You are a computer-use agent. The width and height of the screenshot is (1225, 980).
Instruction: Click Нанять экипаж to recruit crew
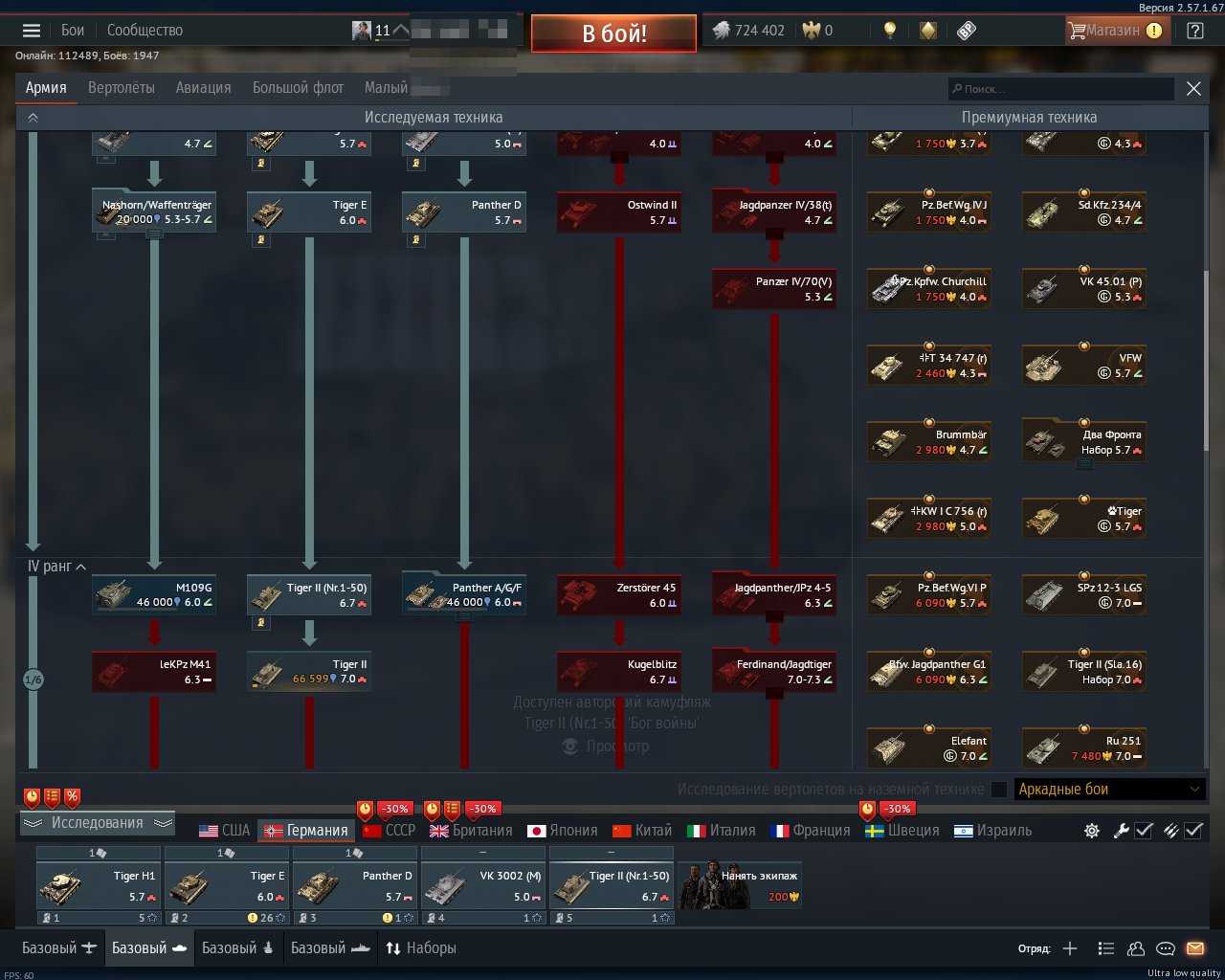pyautogui.click(x=739, y=885)
